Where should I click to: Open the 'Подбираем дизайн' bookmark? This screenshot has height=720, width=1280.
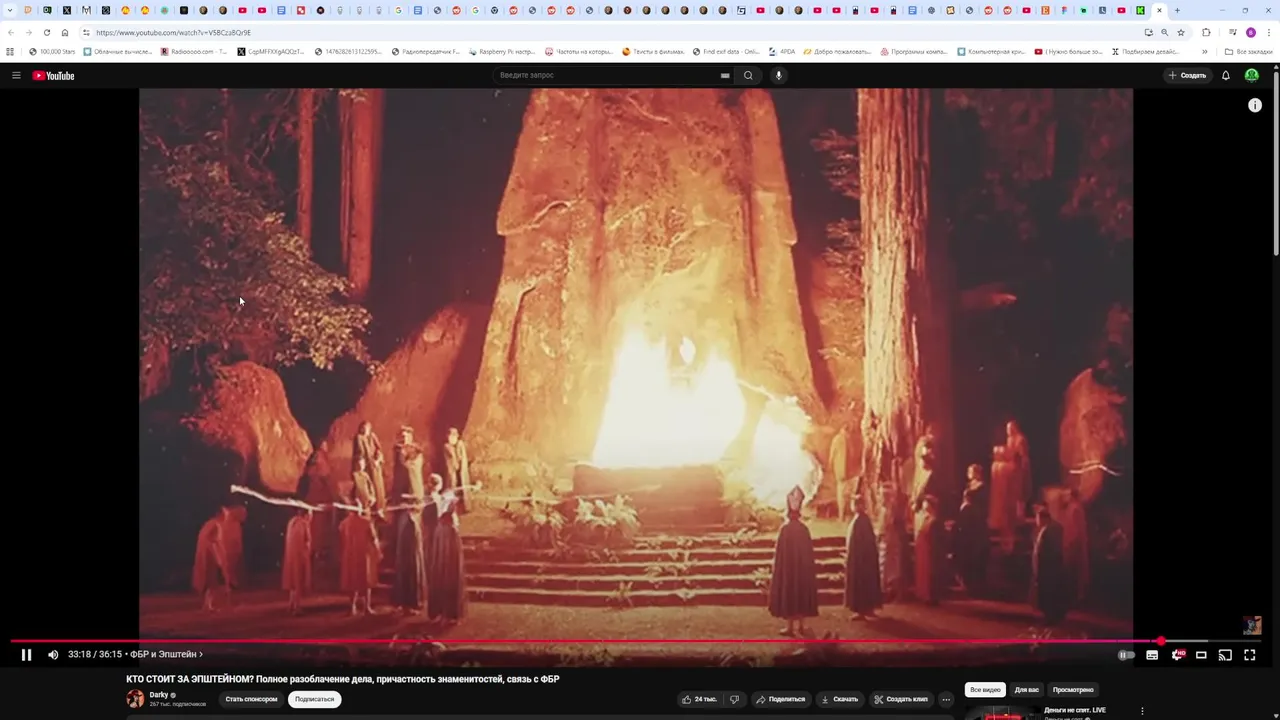(1146, 51)
